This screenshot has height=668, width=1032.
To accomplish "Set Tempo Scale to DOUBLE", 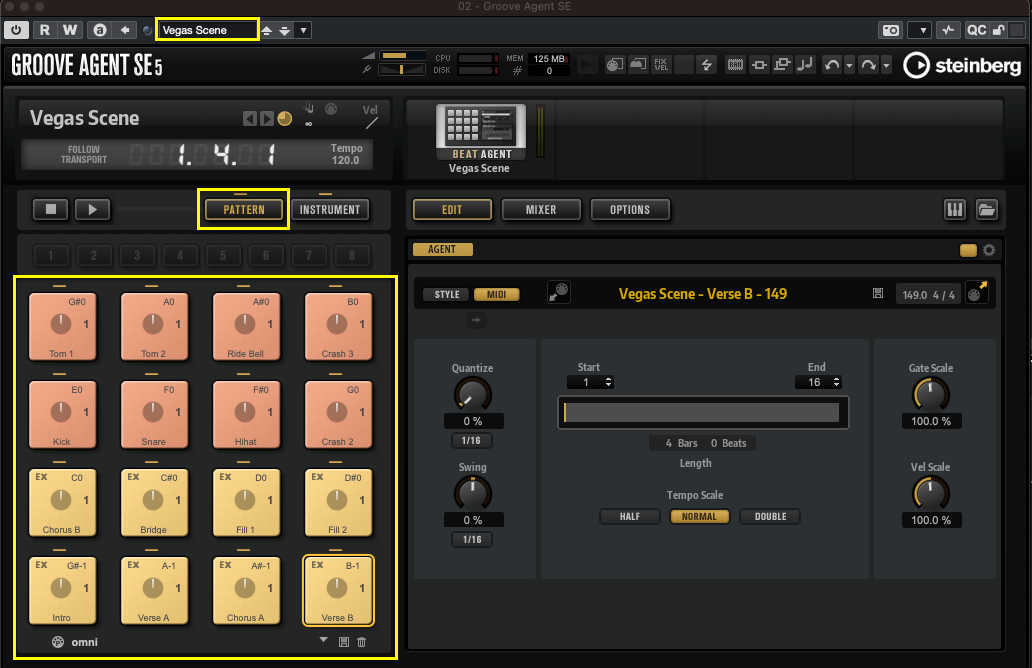I will coord(770,517).
